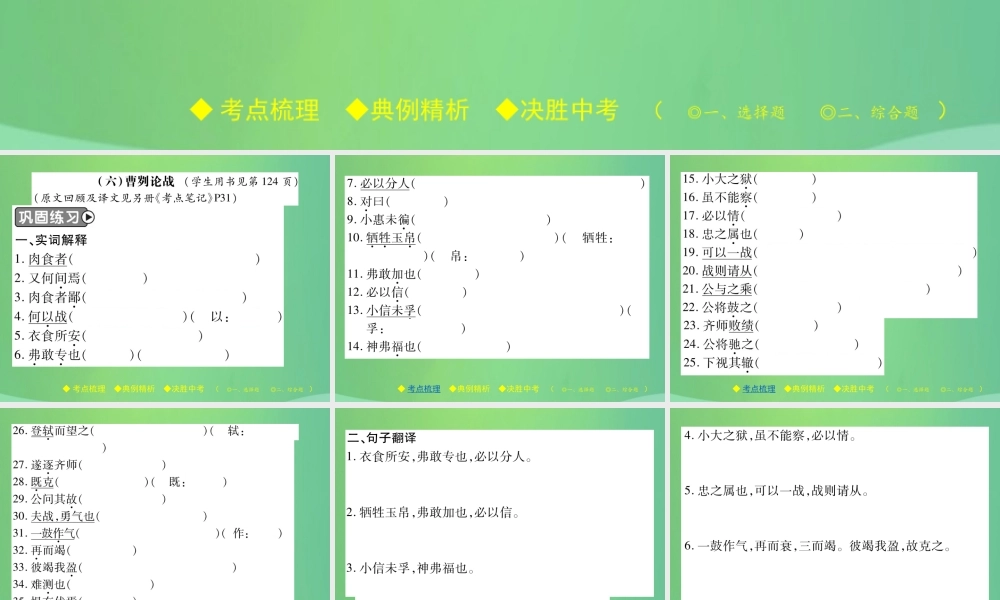Click 典例精析 at bottom of the 曹刿论战 slide

[135, 388]
